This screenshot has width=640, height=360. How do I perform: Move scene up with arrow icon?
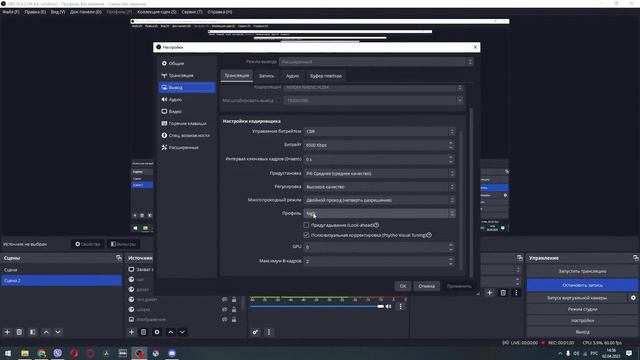tap(46, 332)
